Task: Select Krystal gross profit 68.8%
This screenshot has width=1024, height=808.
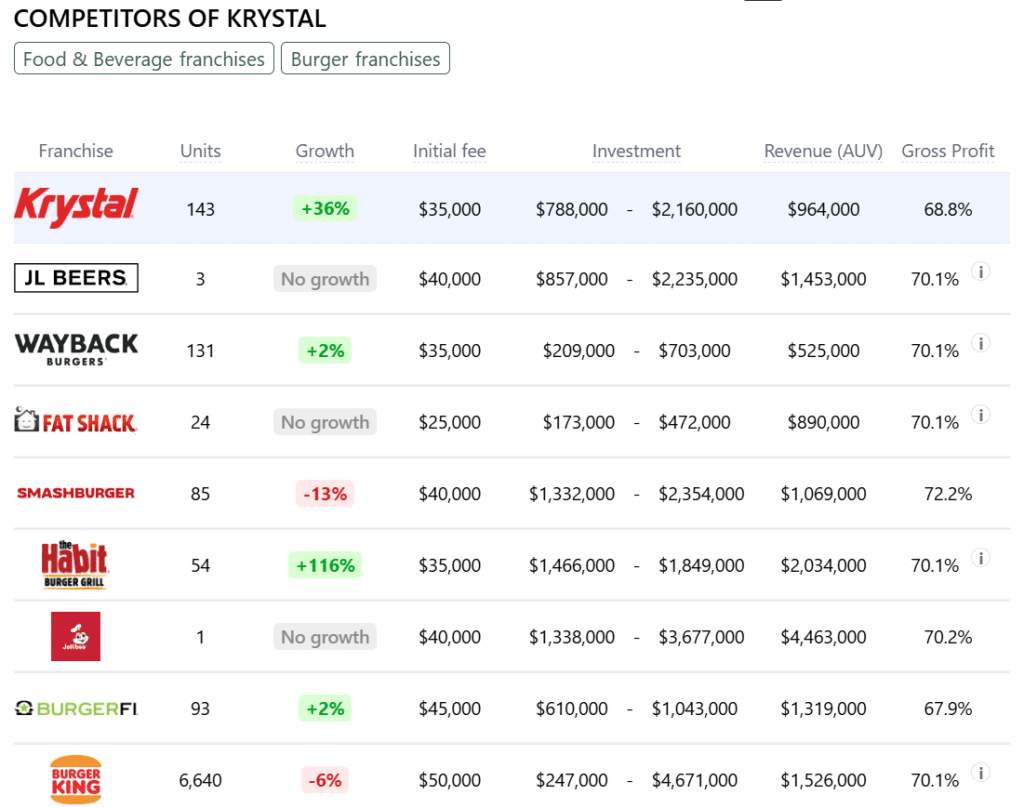Action: pyautogui.click(x=948, y=209)
